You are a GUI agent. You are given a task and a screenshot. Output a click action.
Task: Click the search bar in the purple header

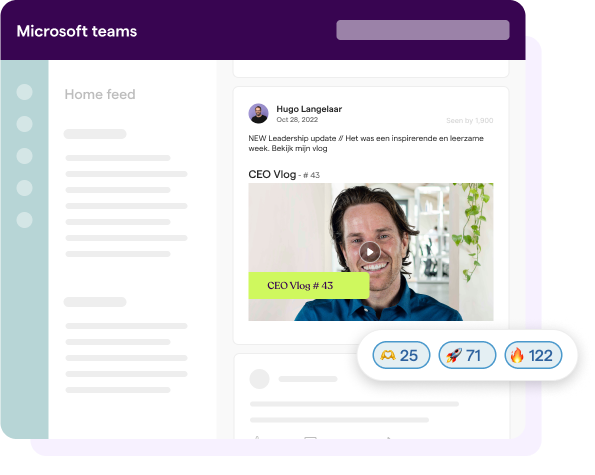click(x=423, y=30)
